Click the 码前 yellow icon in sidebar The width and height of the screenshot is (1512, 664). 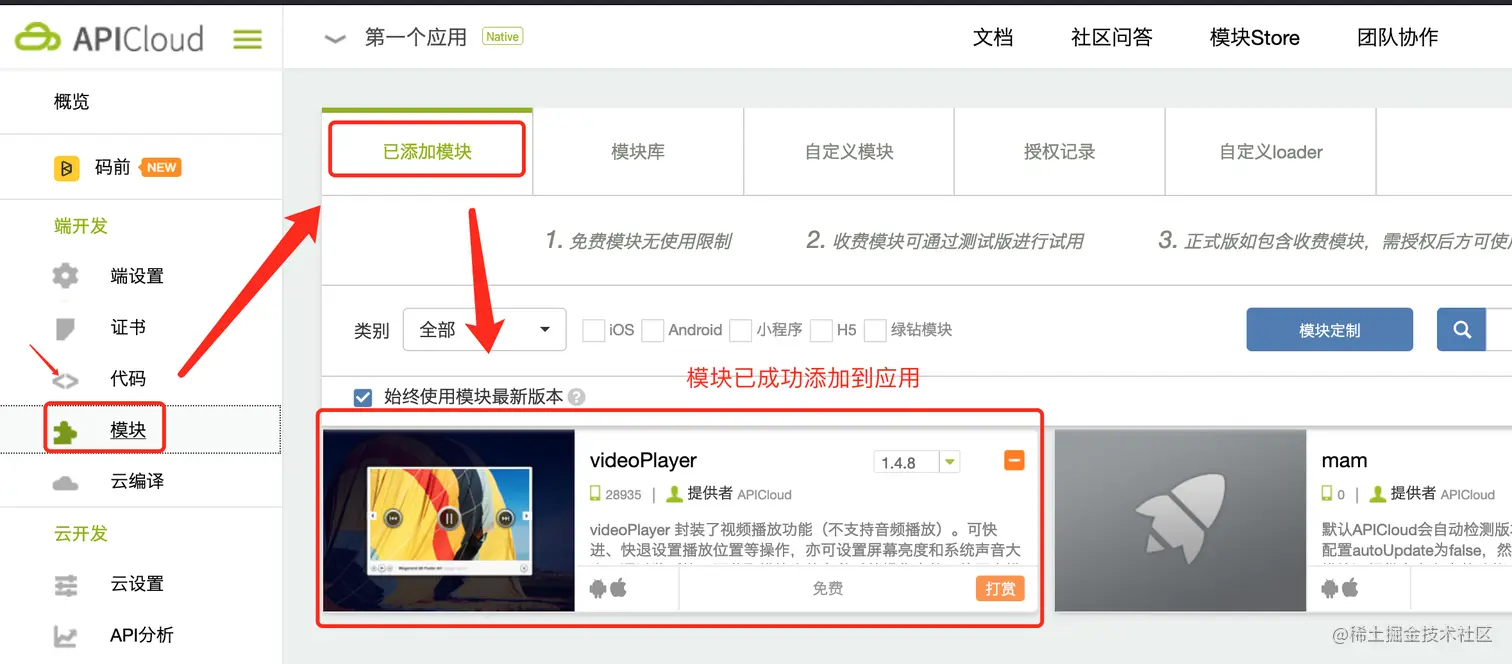click(66, 168)
